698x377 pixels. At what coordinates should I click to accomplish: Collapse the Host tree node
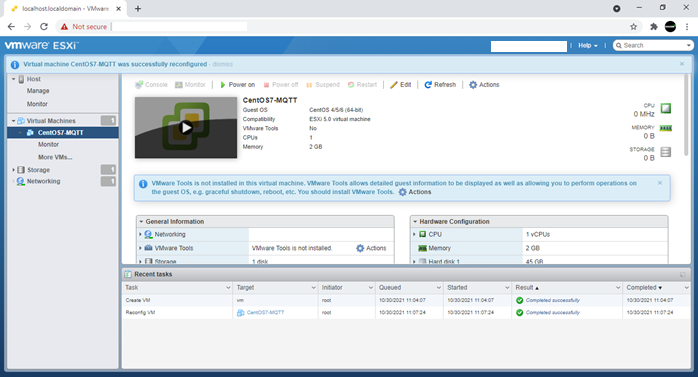point(13,79)
